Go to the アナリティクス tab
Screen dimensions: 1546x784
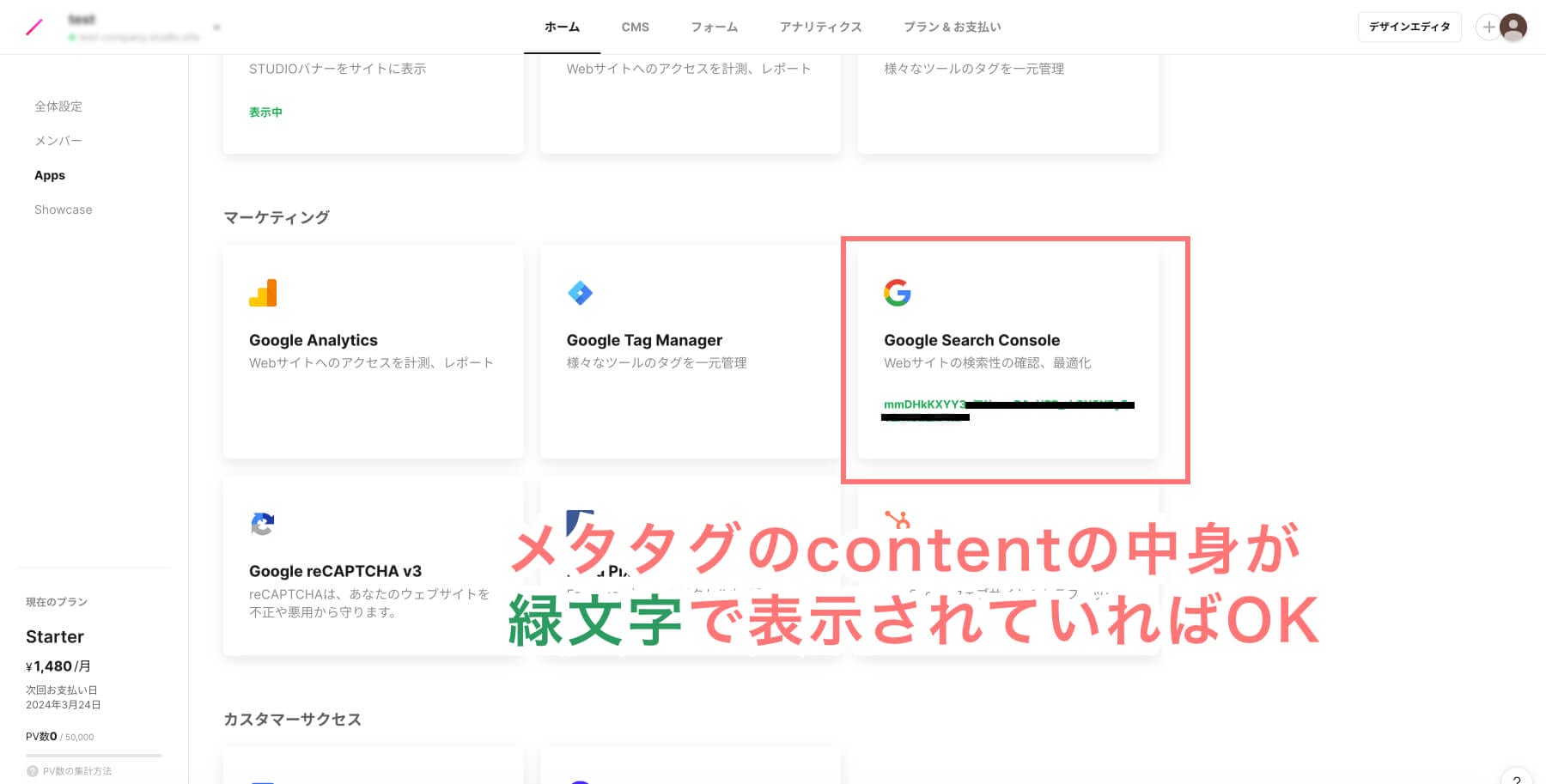click(820, 27)
